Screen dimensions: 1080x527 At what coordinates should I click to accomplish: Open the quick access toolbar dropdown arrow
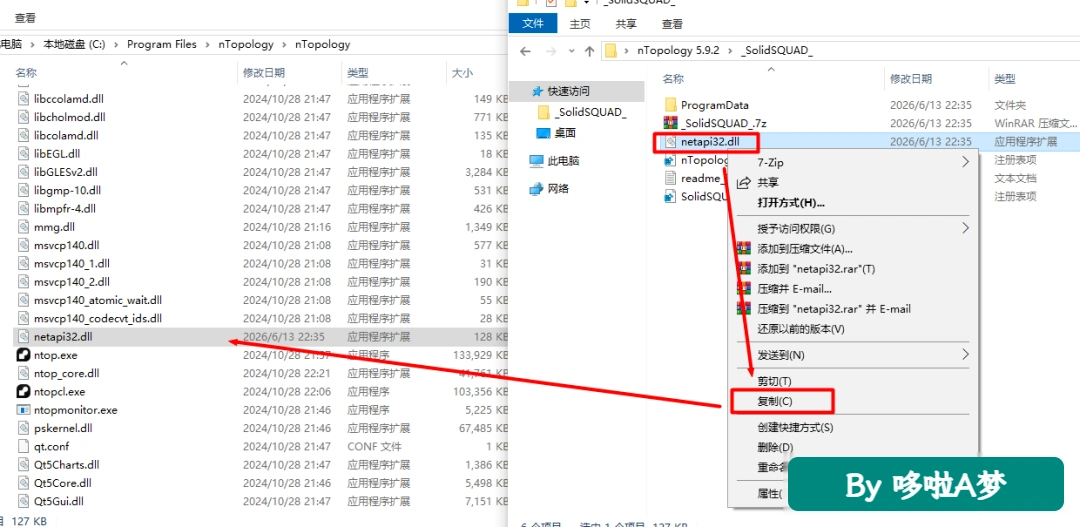586,3
